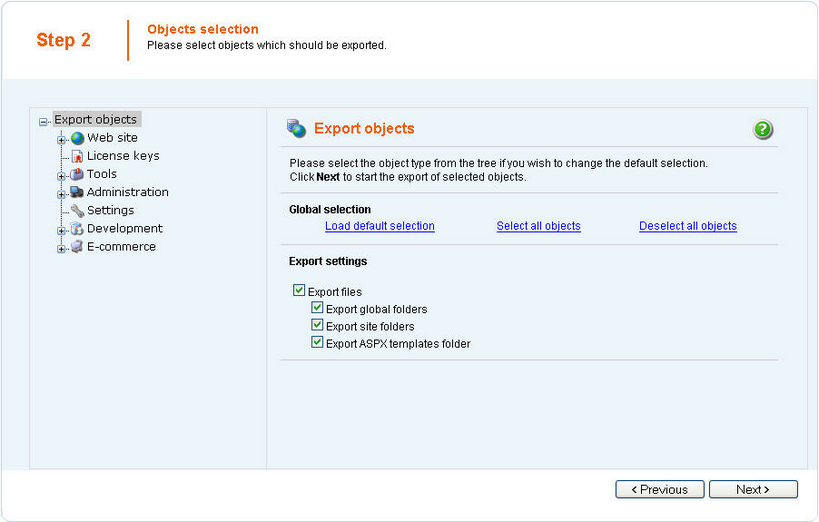The height and width of the screenshot is (522, 819).
Task: Proceed with the Next button
Action: [753, 489]
